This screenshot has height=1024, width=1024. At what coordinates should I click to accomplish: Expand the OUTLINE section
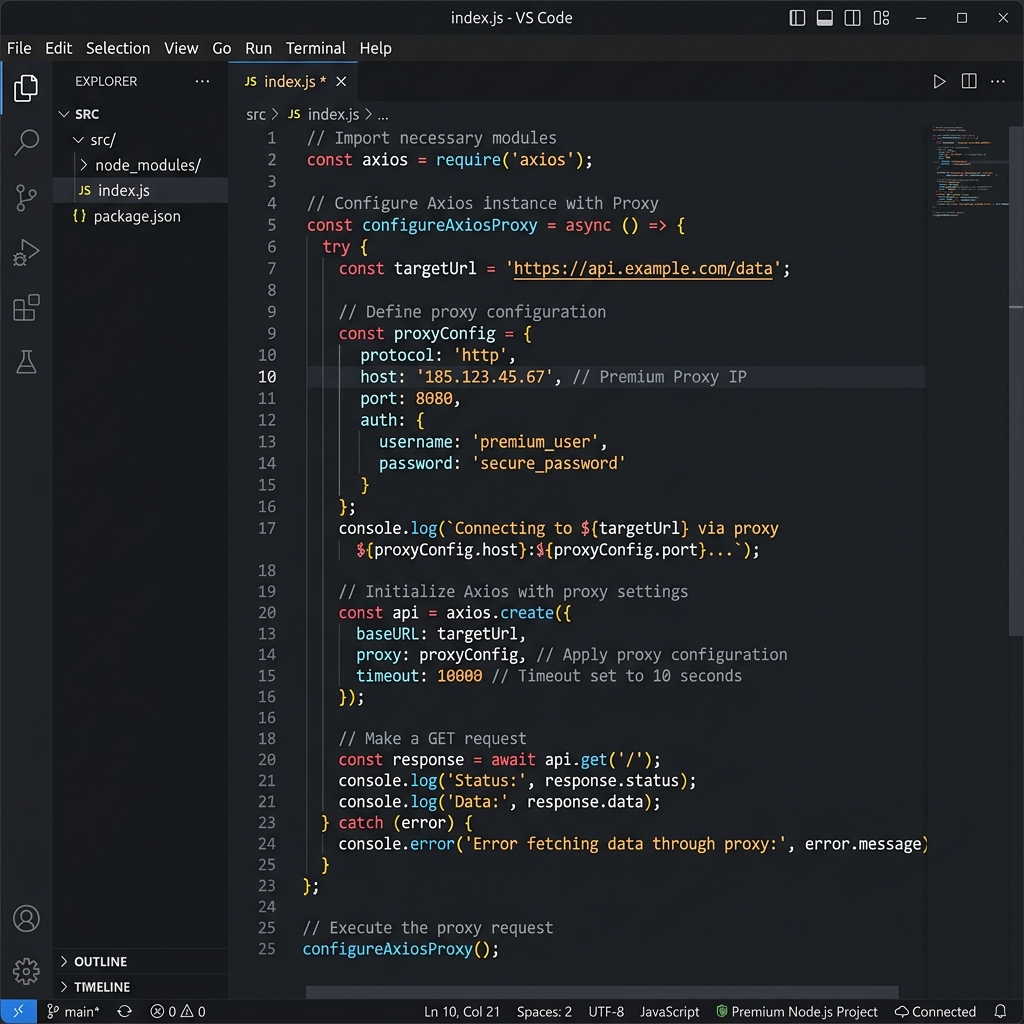click(x=140, y=961)
